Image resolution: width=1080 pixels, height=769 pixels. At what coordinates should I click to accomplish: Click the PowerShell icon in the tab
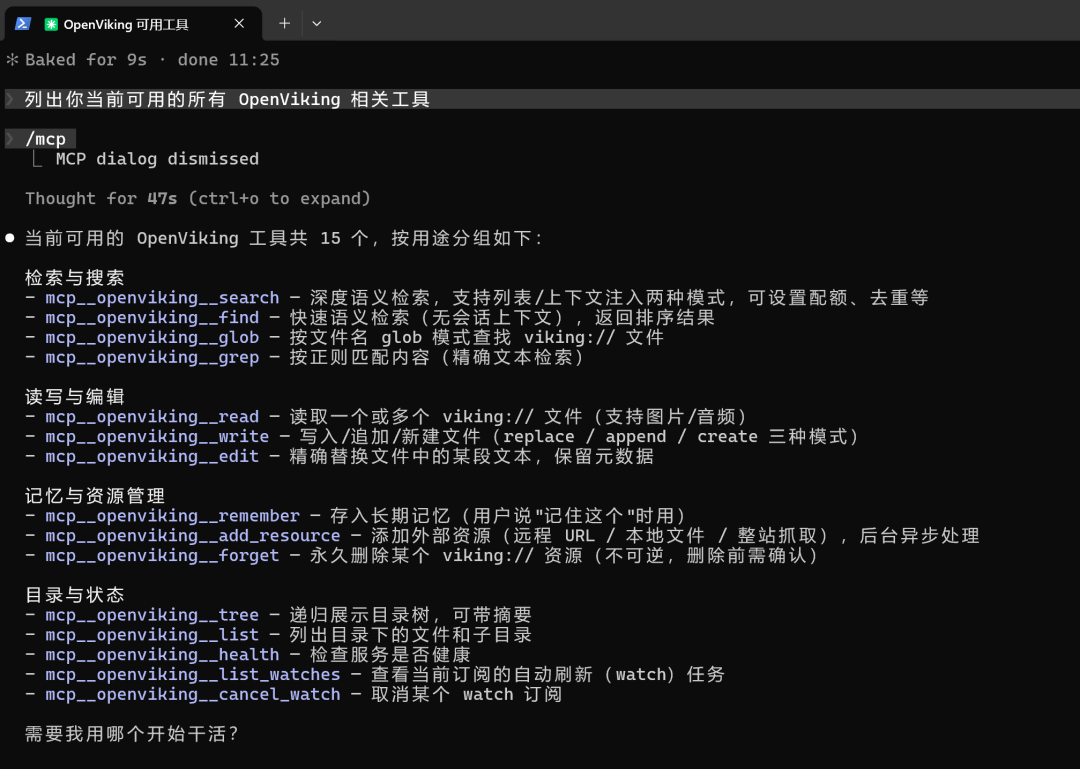coord(23,24)
